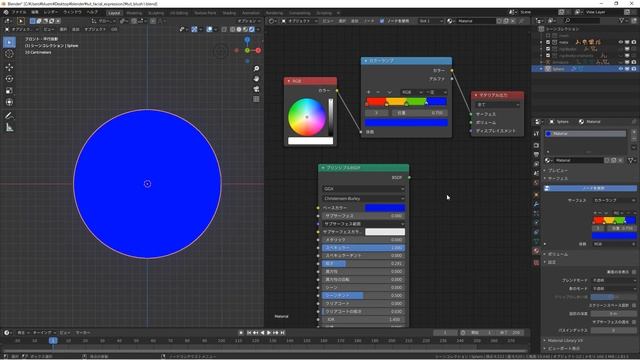Toggle the Backface Culling checkbox in Settings
Screen dimensions: 640x360
pos(634,272)
